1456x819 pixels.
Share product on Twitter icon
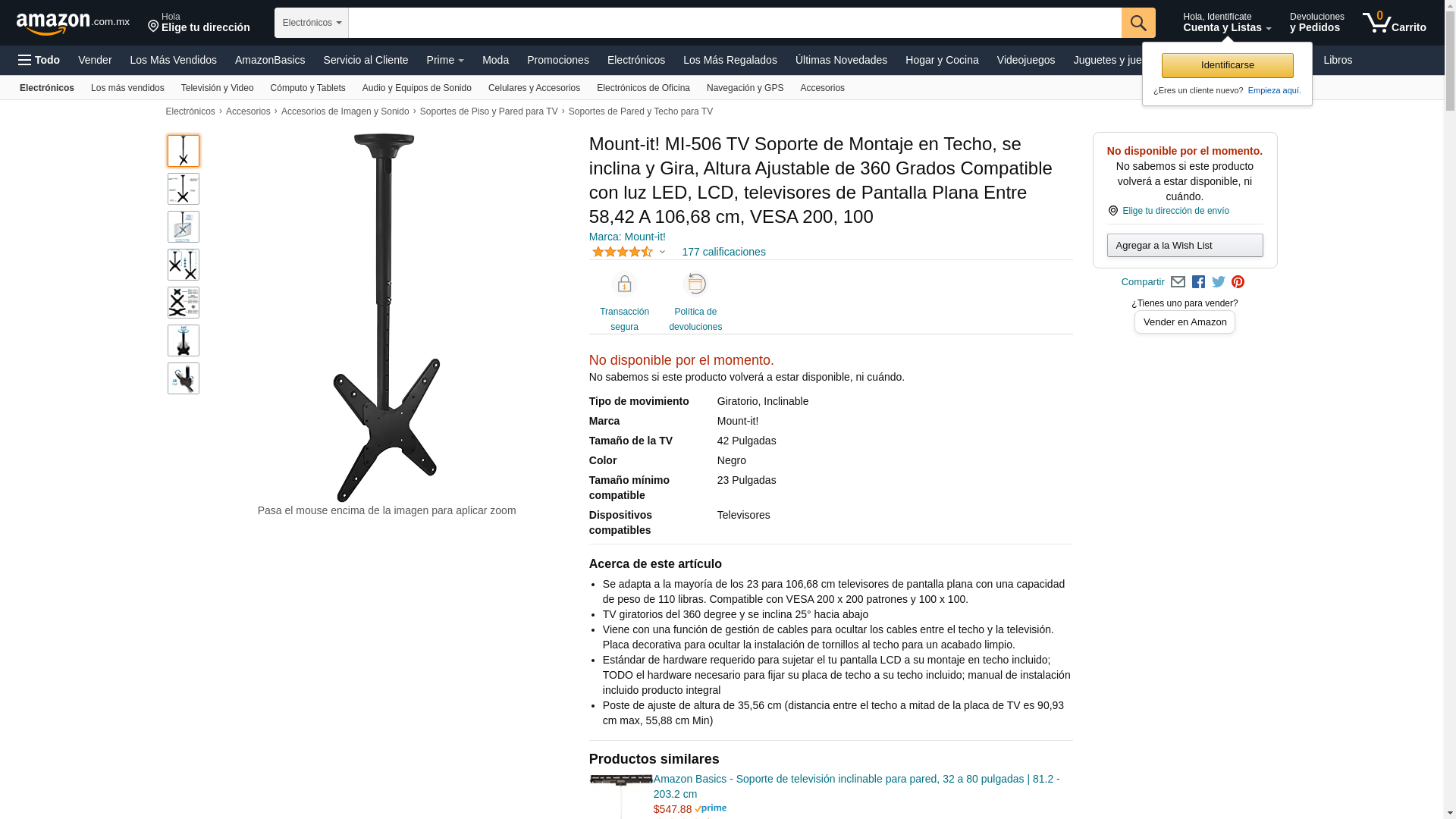[1219, 282]
